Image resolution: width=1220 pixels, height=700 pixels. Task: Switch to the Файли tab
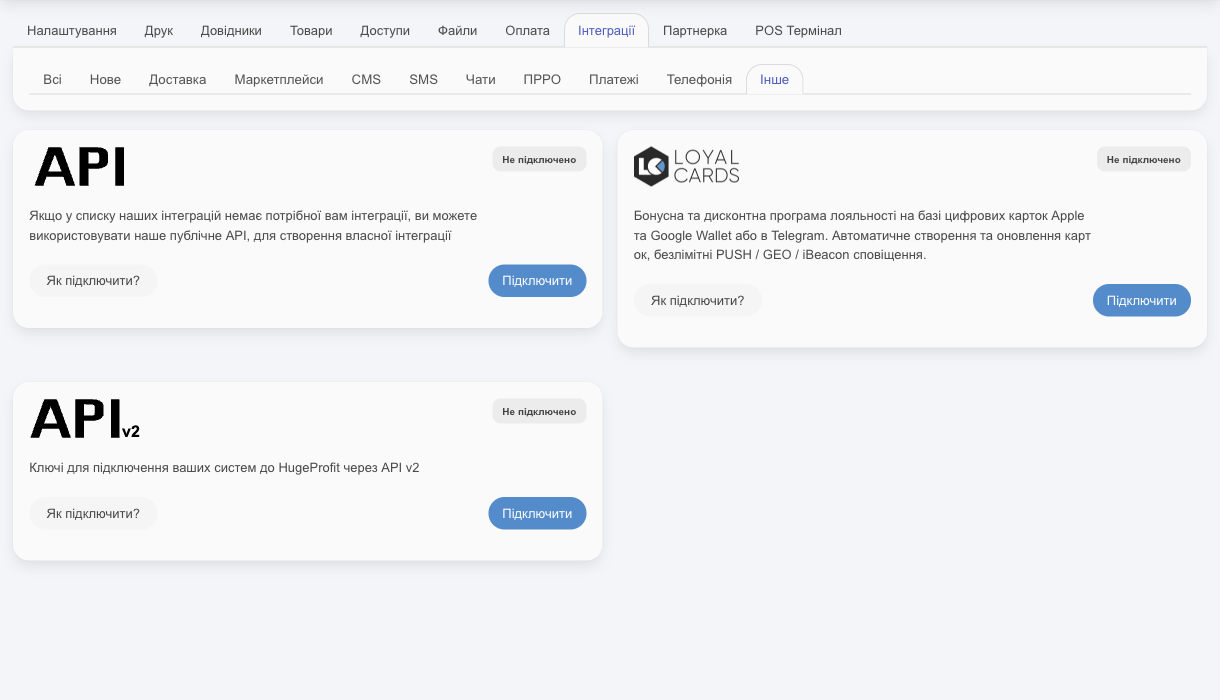458,31
